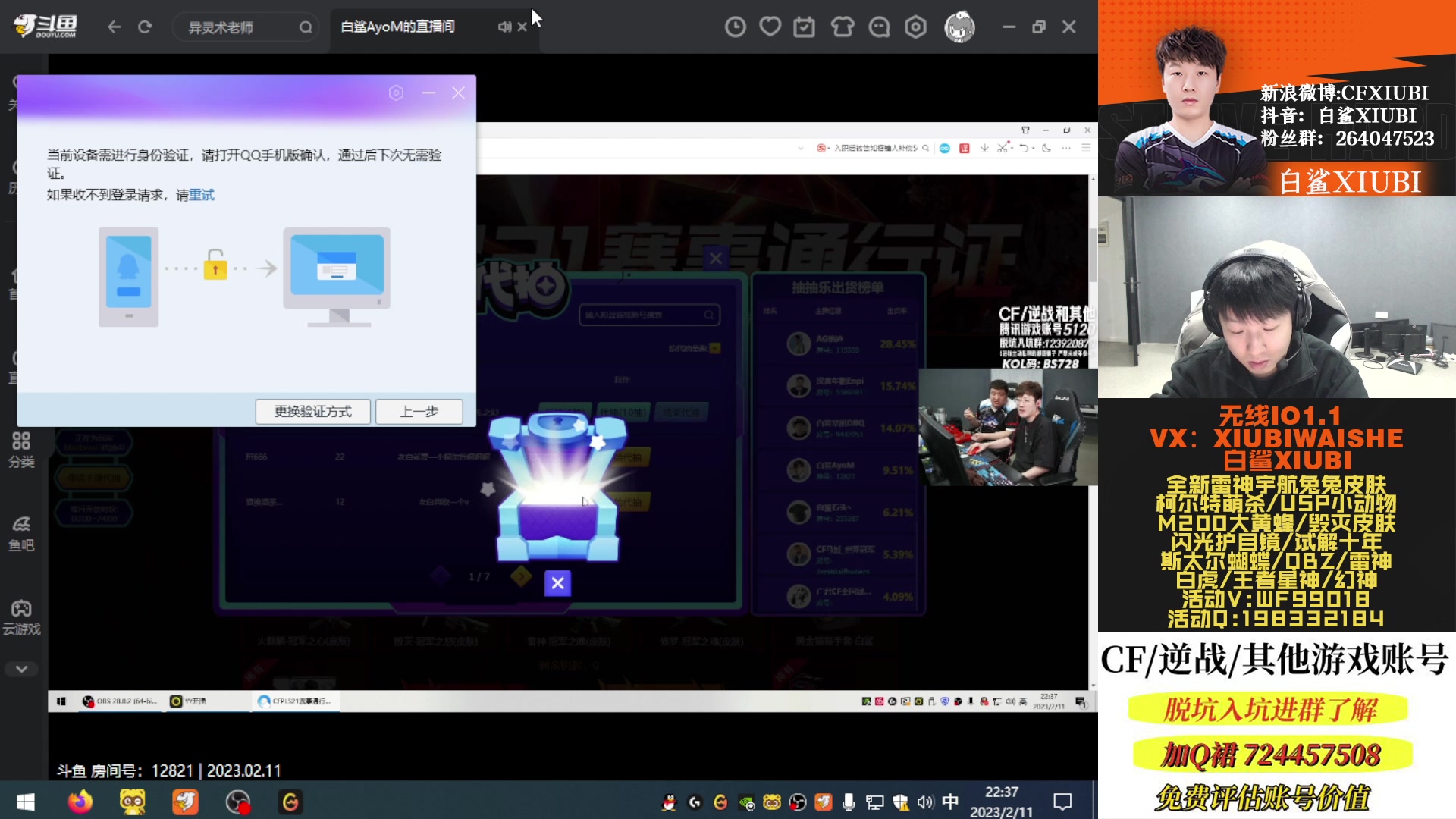
Task: Click the 更换验证方式 button
Action: point(312,411)
